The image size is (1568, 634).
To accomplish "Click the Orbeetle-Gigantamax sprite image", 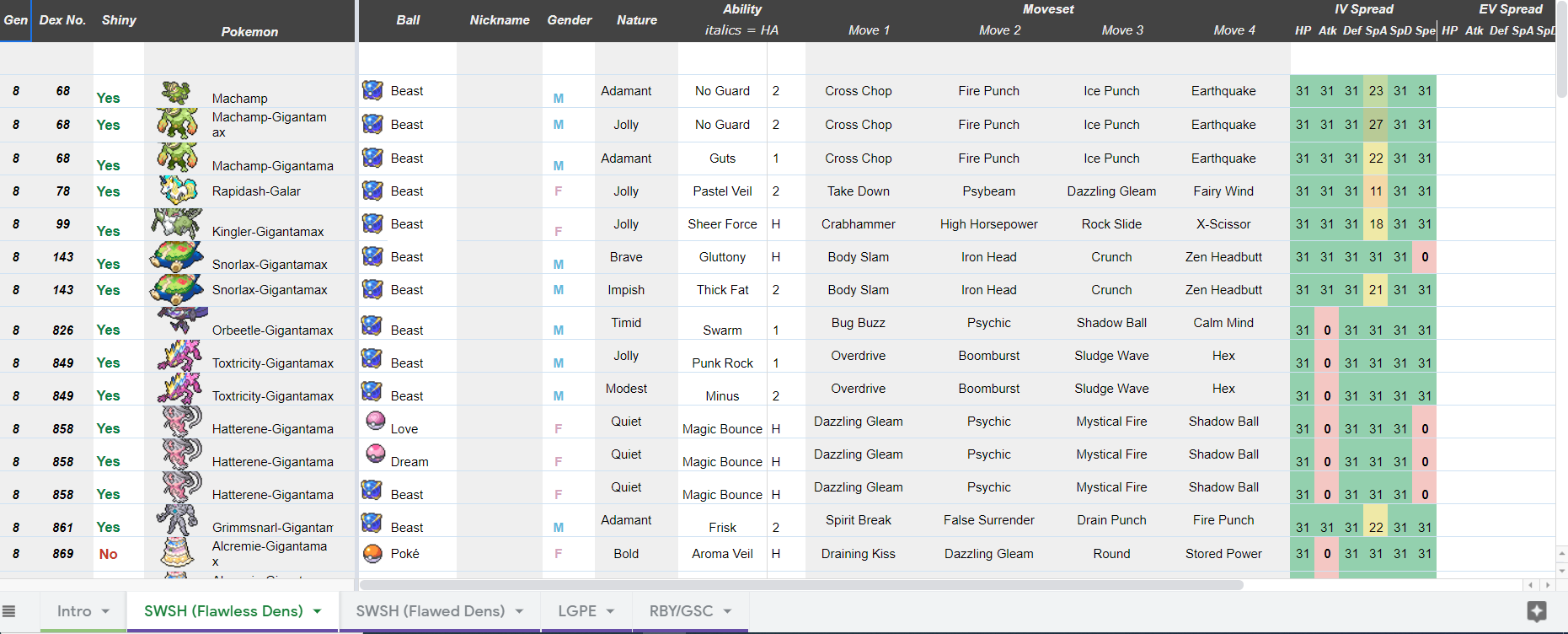I will (183, 320).
